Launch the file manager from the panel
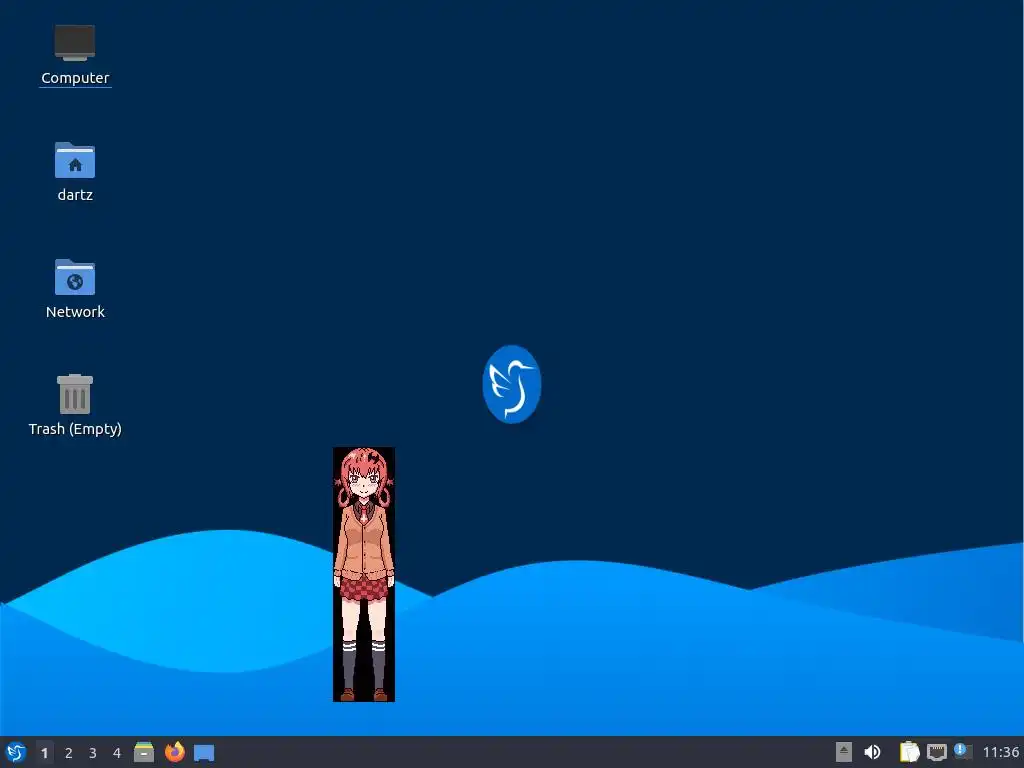 tap(144, 752)
